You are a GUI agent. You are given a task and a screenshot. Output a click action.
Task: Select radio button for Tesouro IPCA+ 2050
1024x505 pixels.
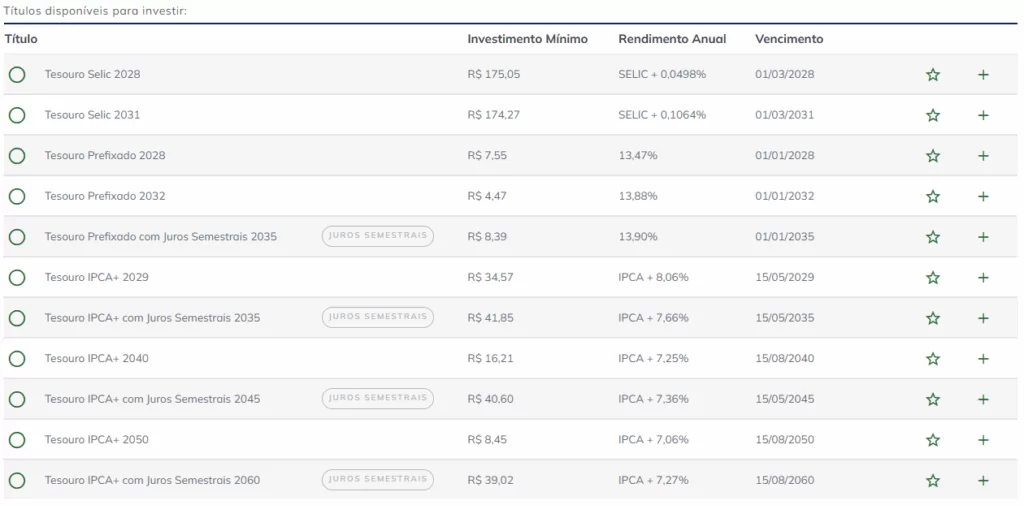[17, 440]
